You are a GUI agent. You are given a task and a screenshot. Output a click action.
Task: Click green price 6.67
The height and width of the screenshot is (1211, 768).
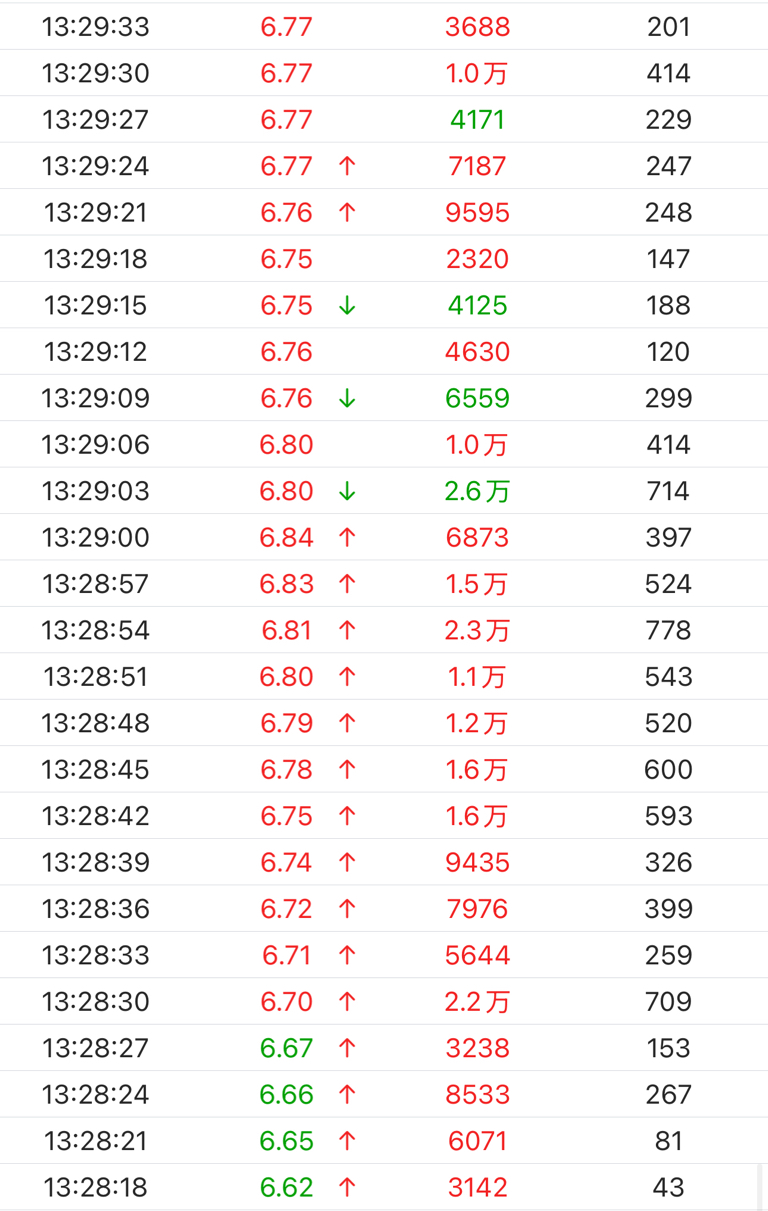tap(287, 1048)
